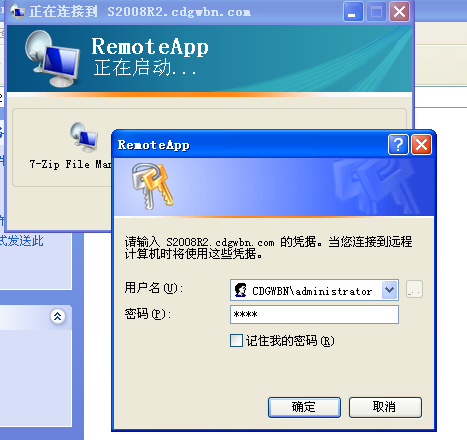Click the 用户名(U) label

coord(154,288)
